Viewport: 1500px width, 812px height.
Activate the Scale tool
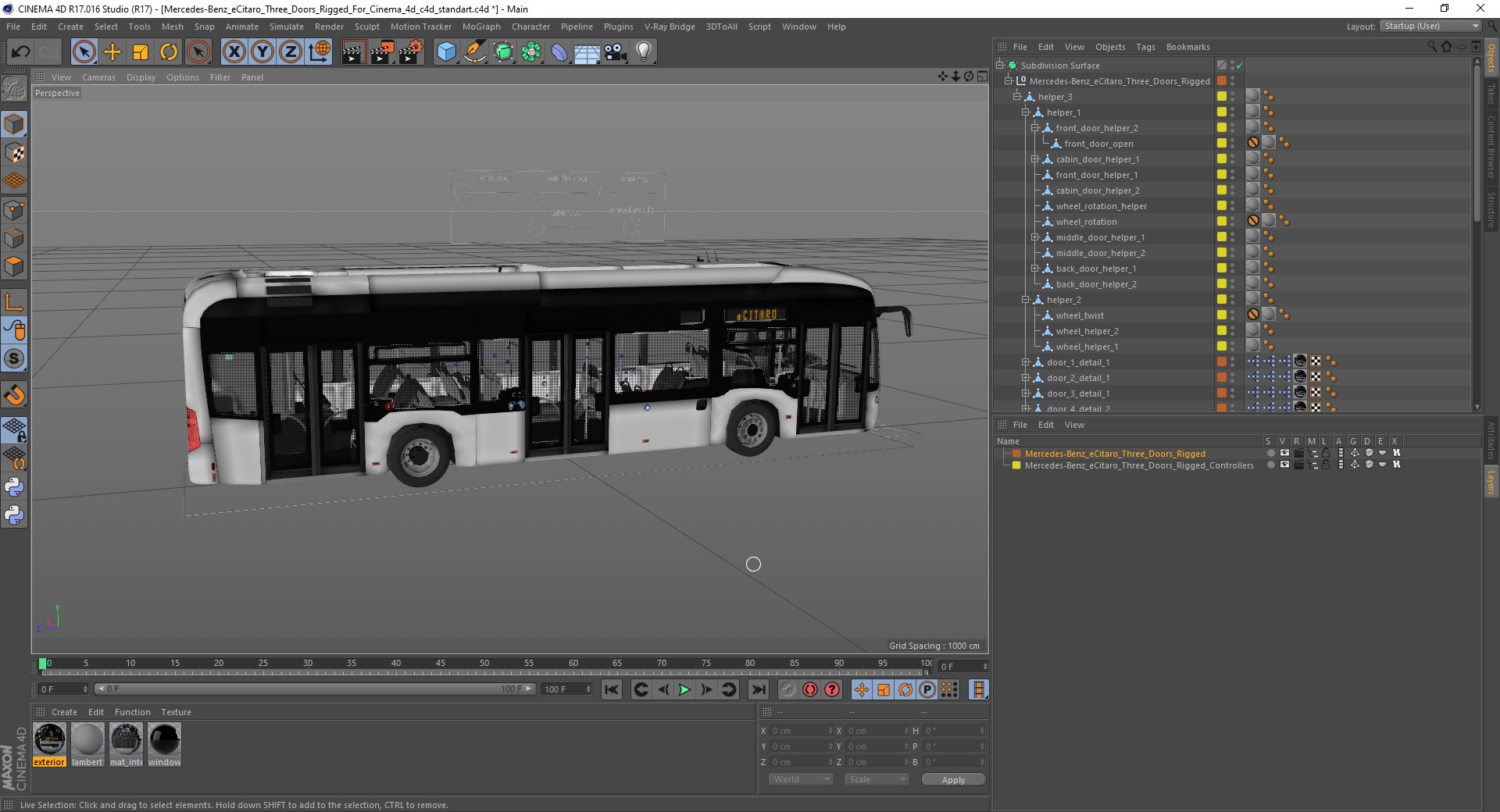[141, 52]
